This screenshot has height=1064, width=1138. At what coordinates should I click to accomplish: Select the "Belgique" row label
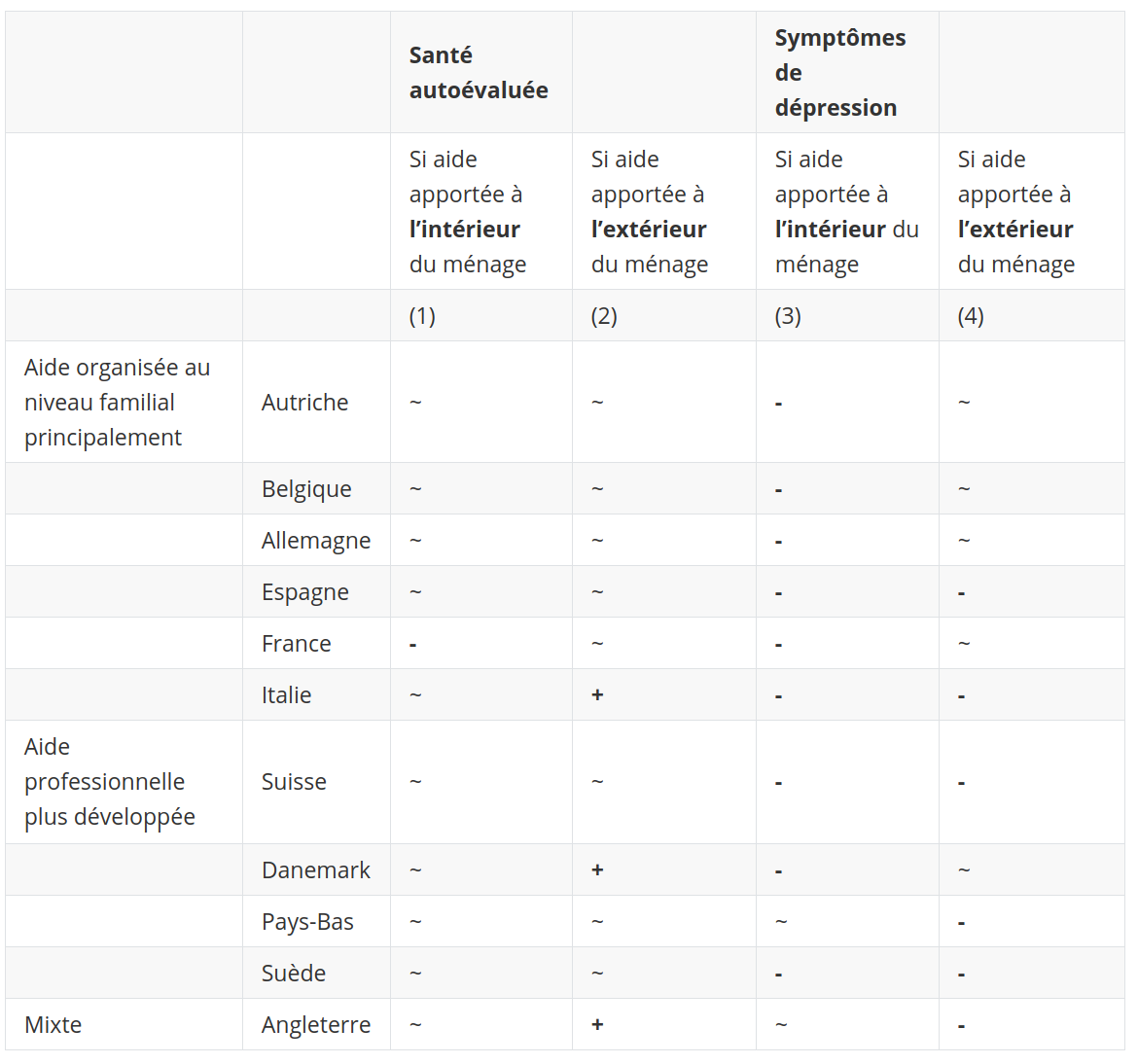[306, 489]
